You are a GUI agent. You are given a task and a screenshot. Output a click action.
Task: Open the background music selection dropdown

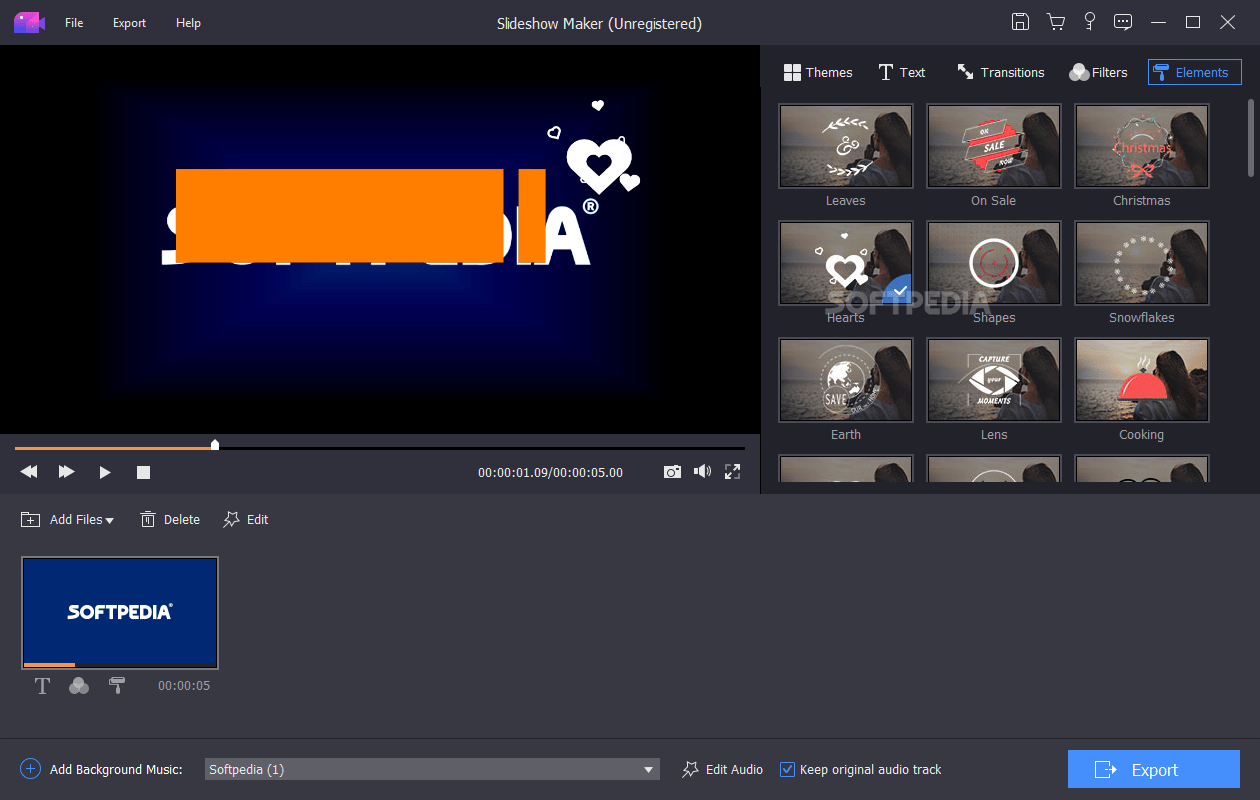pyautogui.click(x=649, y=769)
